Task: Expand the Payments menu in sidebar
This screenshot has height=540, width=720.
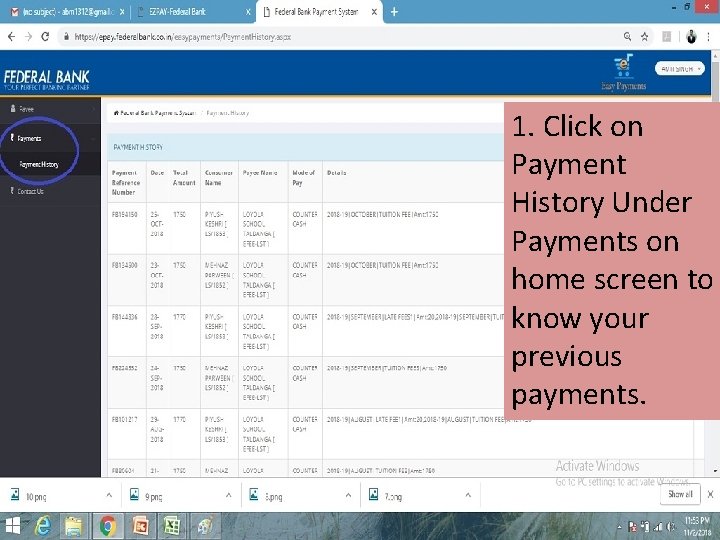Action: click(x=50, y=138)
